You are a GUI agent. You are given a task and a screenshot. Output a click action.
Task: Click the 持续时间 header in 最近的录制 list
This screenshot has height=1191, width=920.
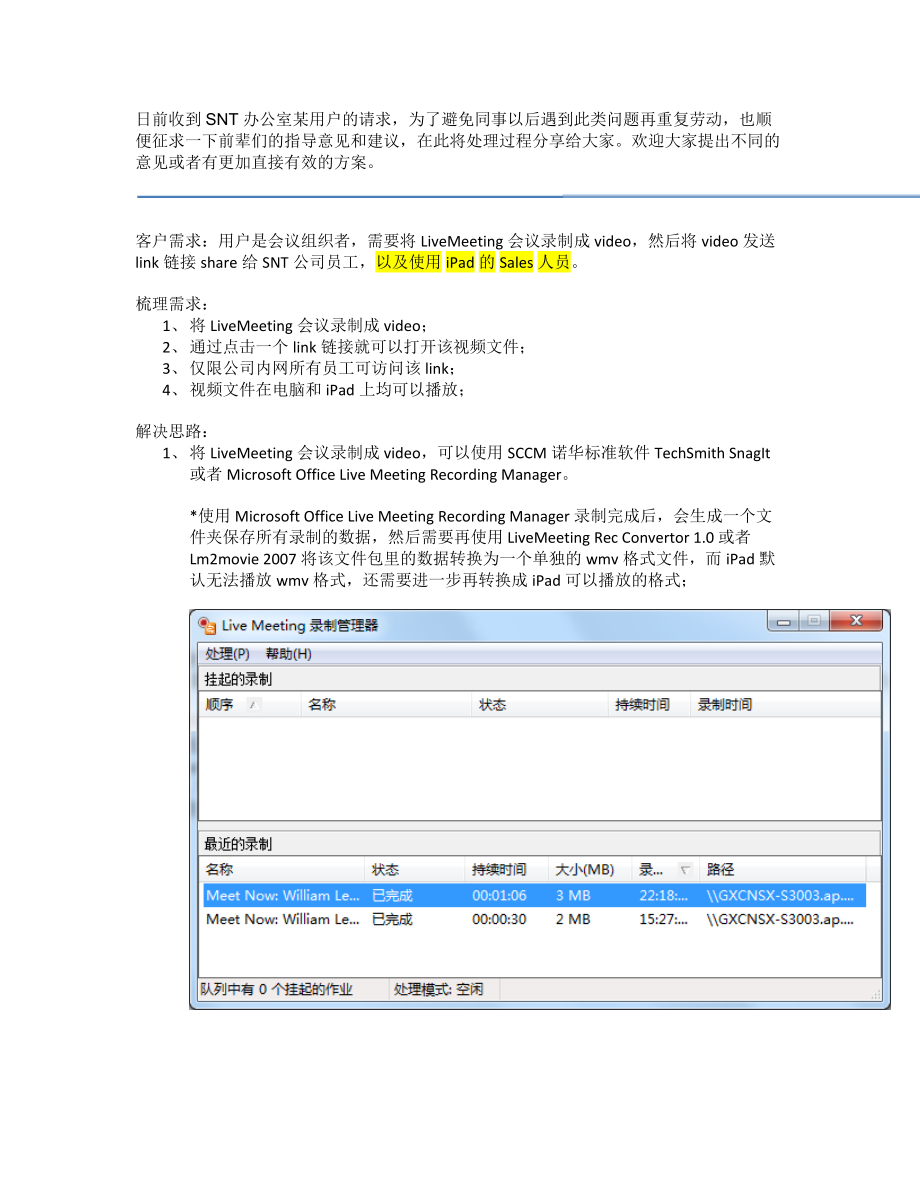(x=505, y=870)
